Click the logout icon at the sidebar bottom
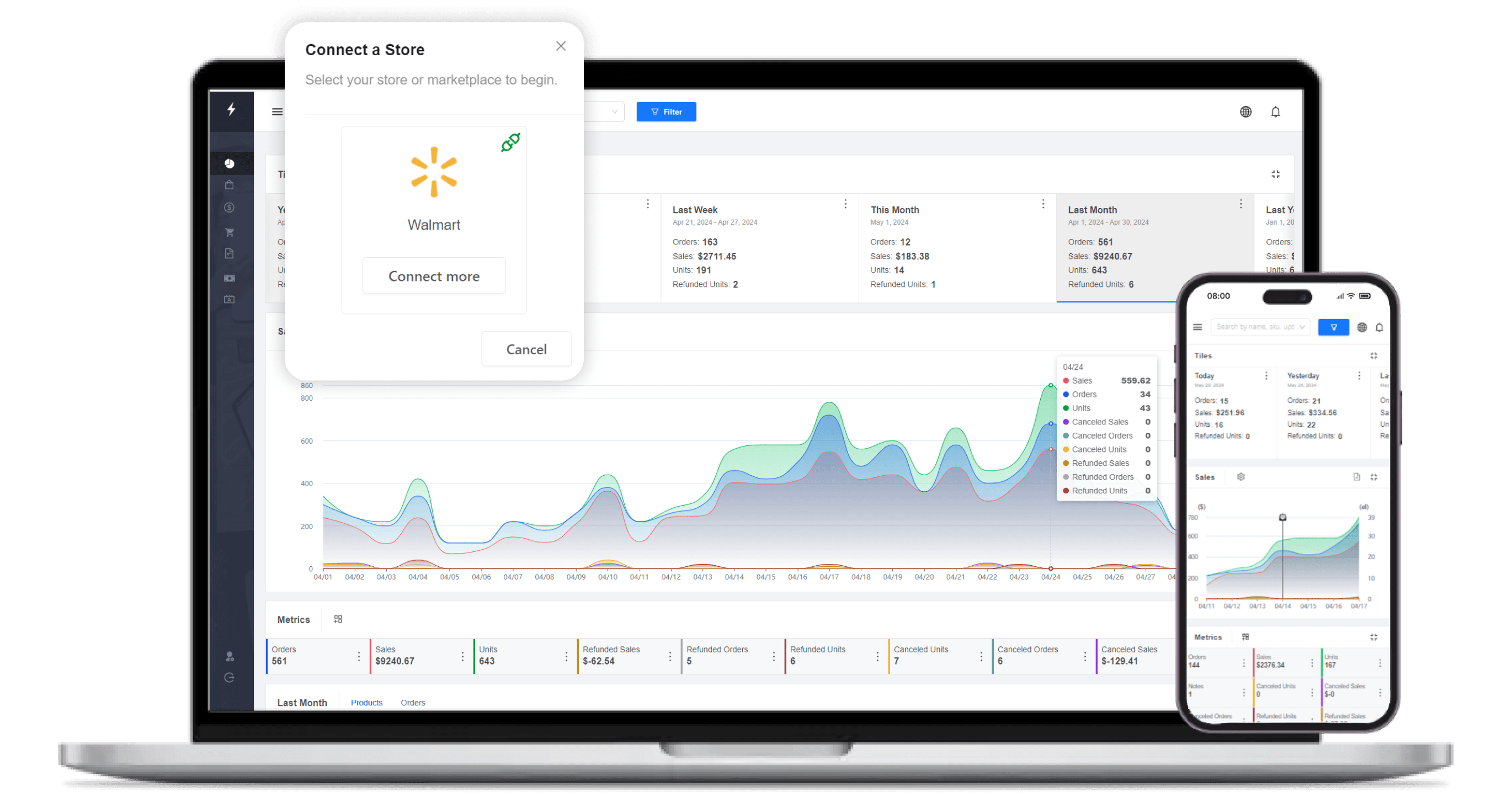The image size is (1512, 808). (x=230, y=678)
